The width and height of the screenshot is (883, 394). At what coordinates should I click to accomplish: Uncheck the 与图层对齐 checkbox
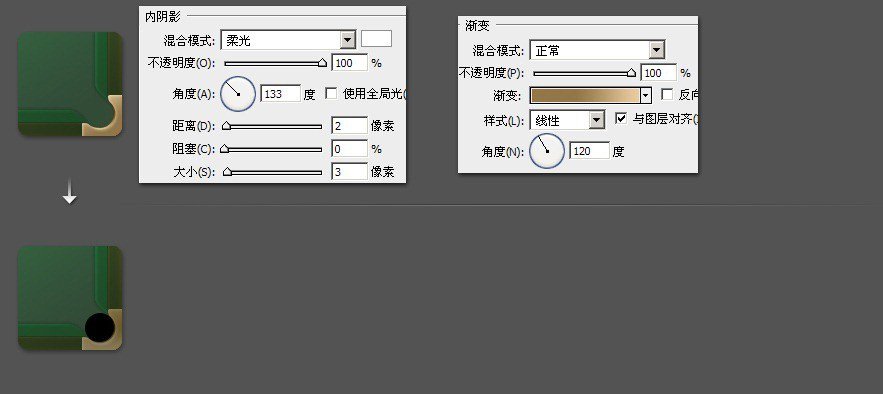pos(621,119)
